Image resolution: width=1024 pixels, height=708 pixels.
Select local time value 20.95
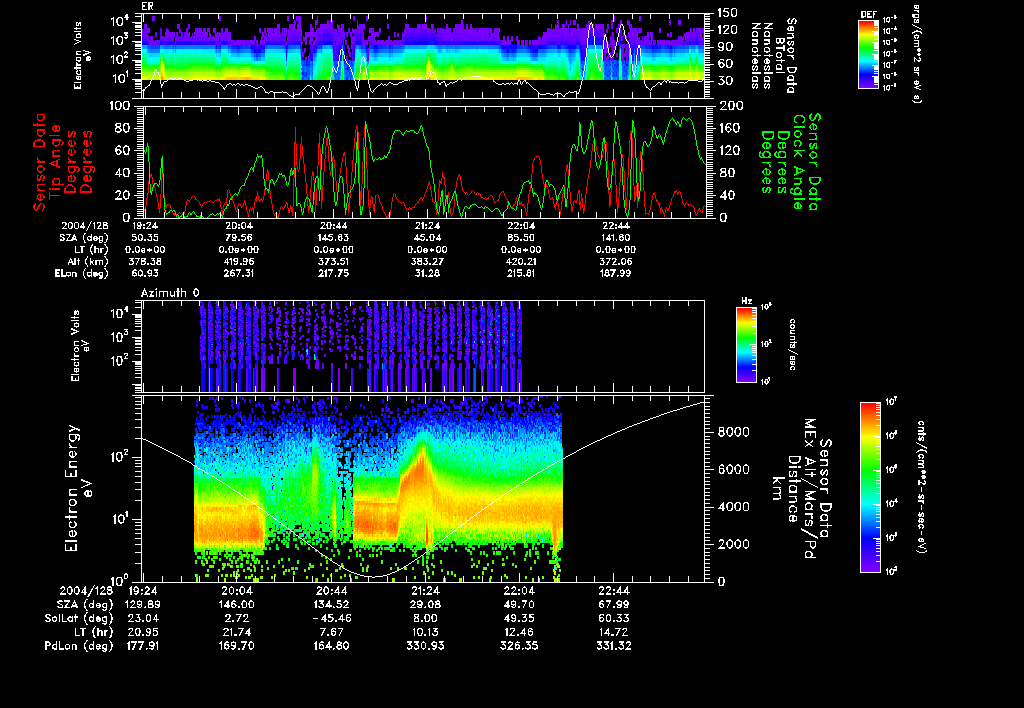click(143, 632)
